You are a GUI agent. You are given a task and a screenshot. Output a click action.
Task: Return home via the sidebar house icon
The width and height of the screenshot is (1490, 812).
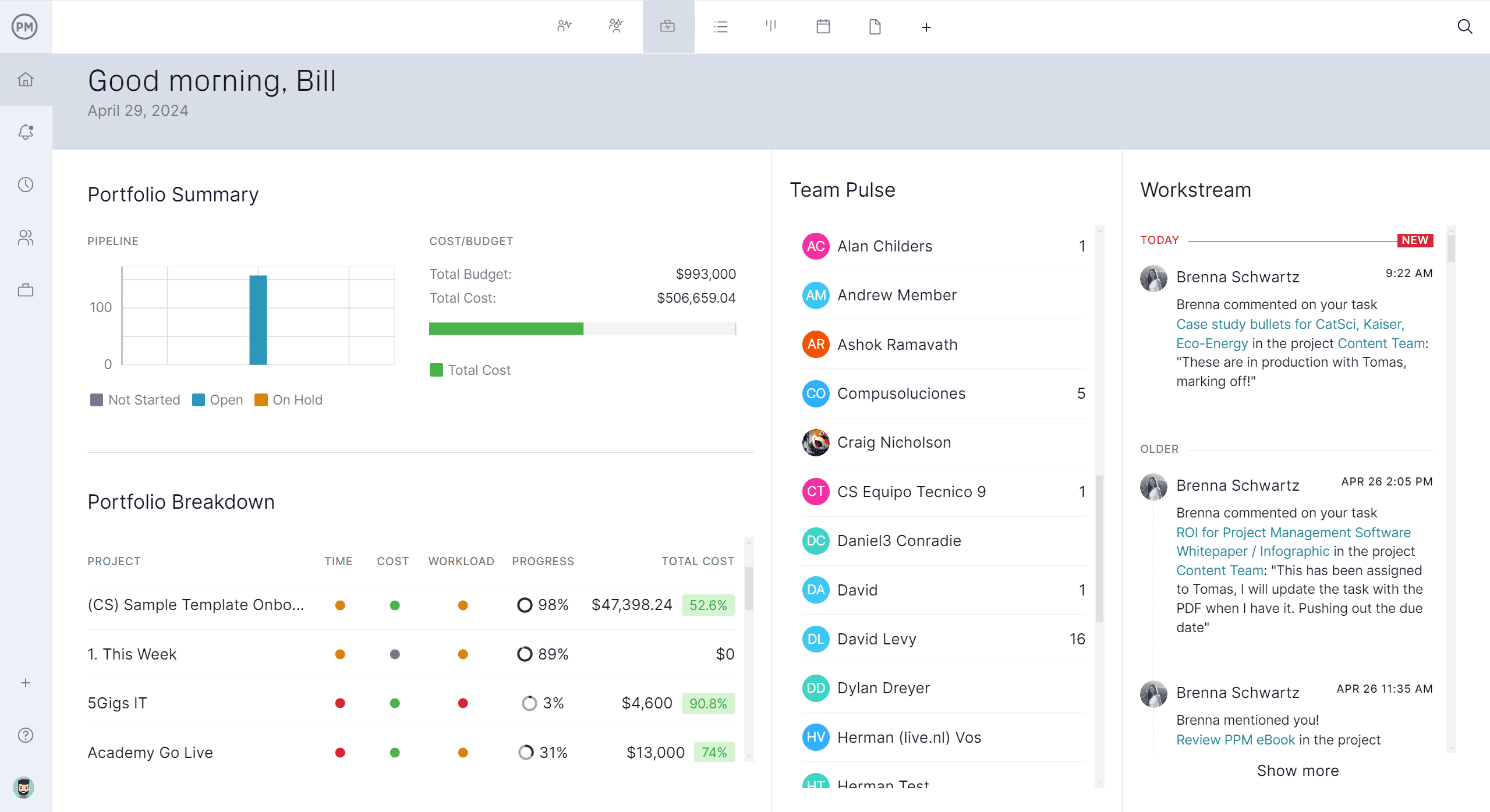tap(26, 80)
